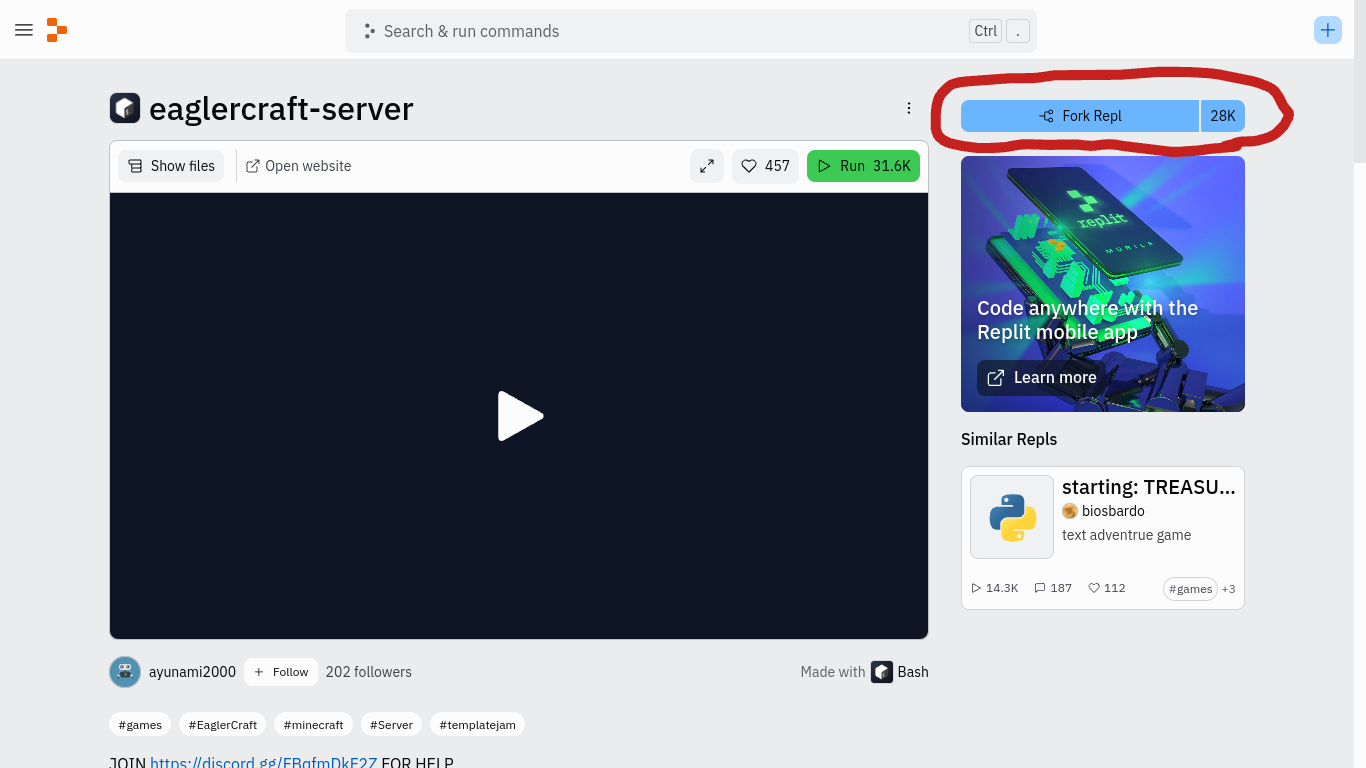Select the #EaglerCraft tag
Viewport: 1366px width, 768px height.
(x=223, y=725)
